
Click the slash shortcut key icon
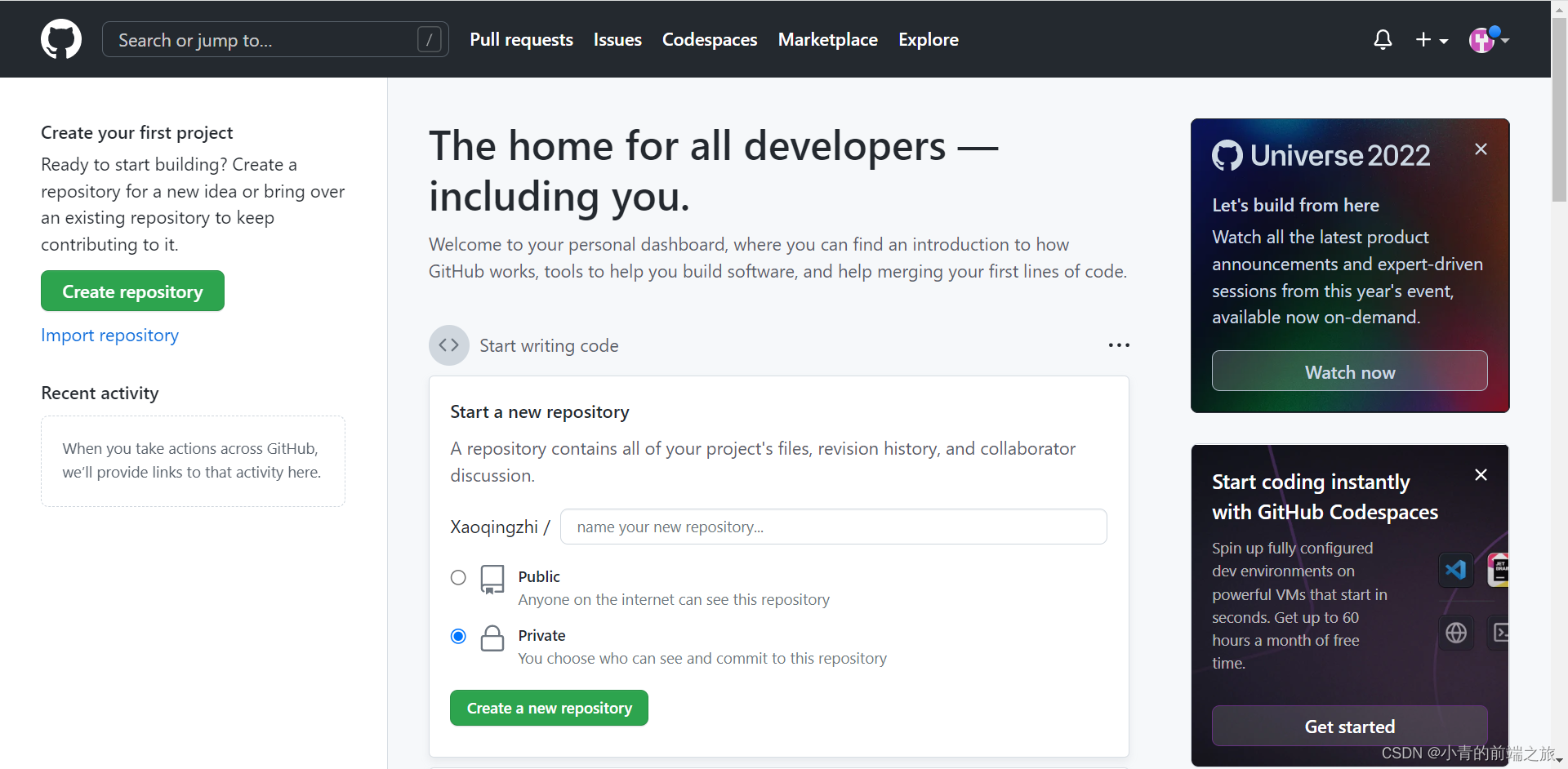[x=430, y=39]
